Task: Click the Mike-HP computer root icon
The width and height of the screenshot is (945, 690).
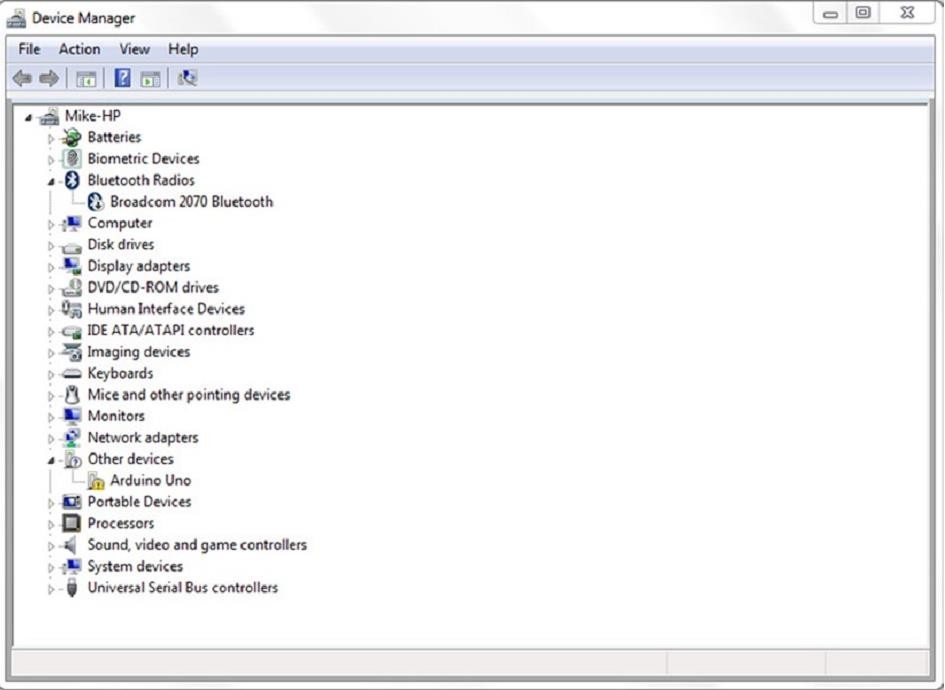Action: [49, 116]
